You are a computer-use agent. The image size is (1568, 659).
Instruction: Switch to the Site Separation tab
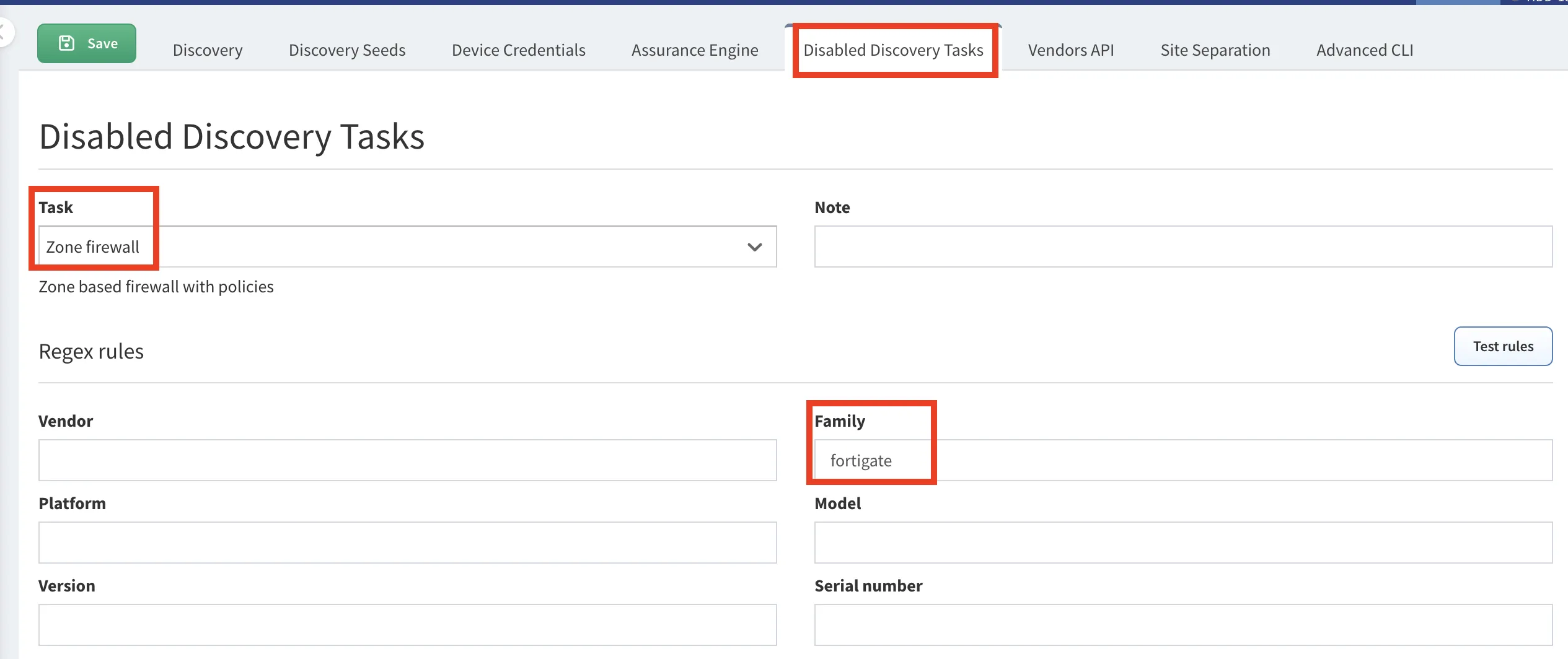click(x=1215, y=50)
